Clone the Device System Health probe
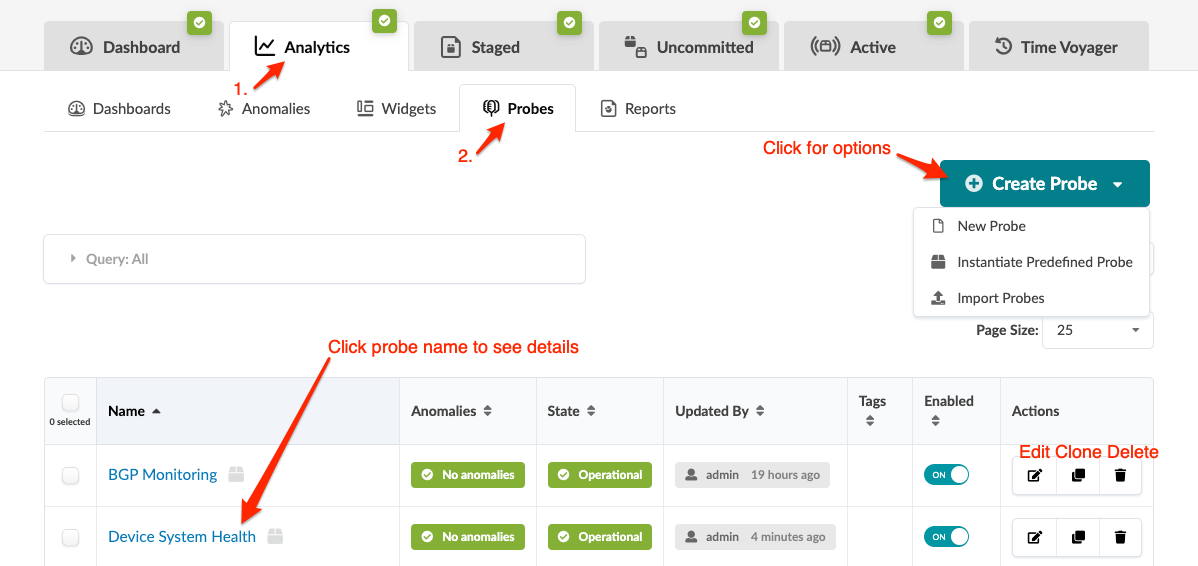This screenshot has height=566, width=1198. (1078, 537)
